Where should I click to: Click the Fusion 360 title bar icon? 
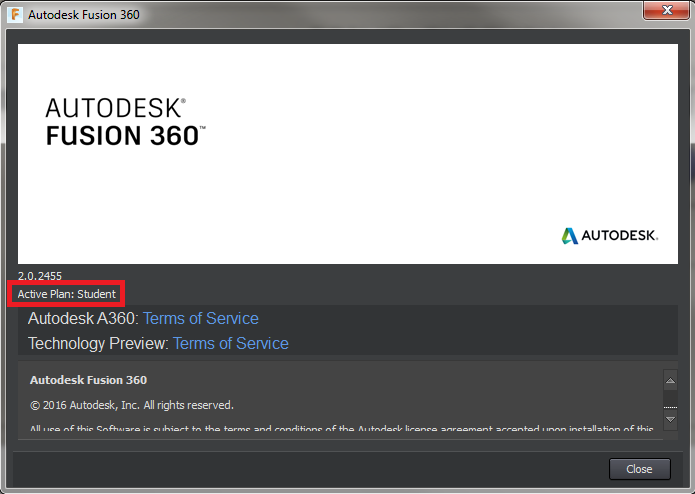coord(15,15)
